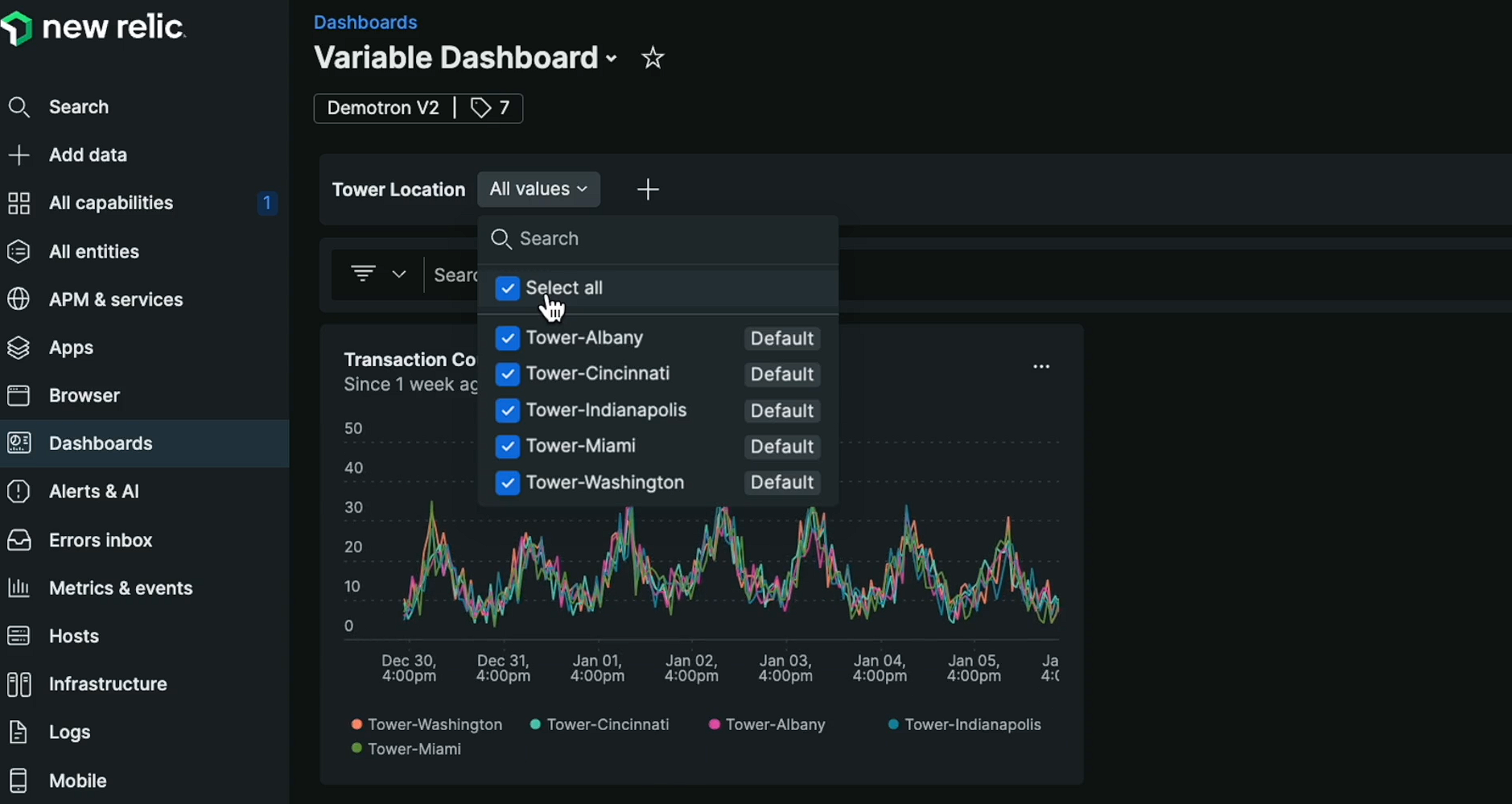The height and width of the screenshot is (804, 1512).
Task: Click the Browser window icon
Action: [19, 395]
